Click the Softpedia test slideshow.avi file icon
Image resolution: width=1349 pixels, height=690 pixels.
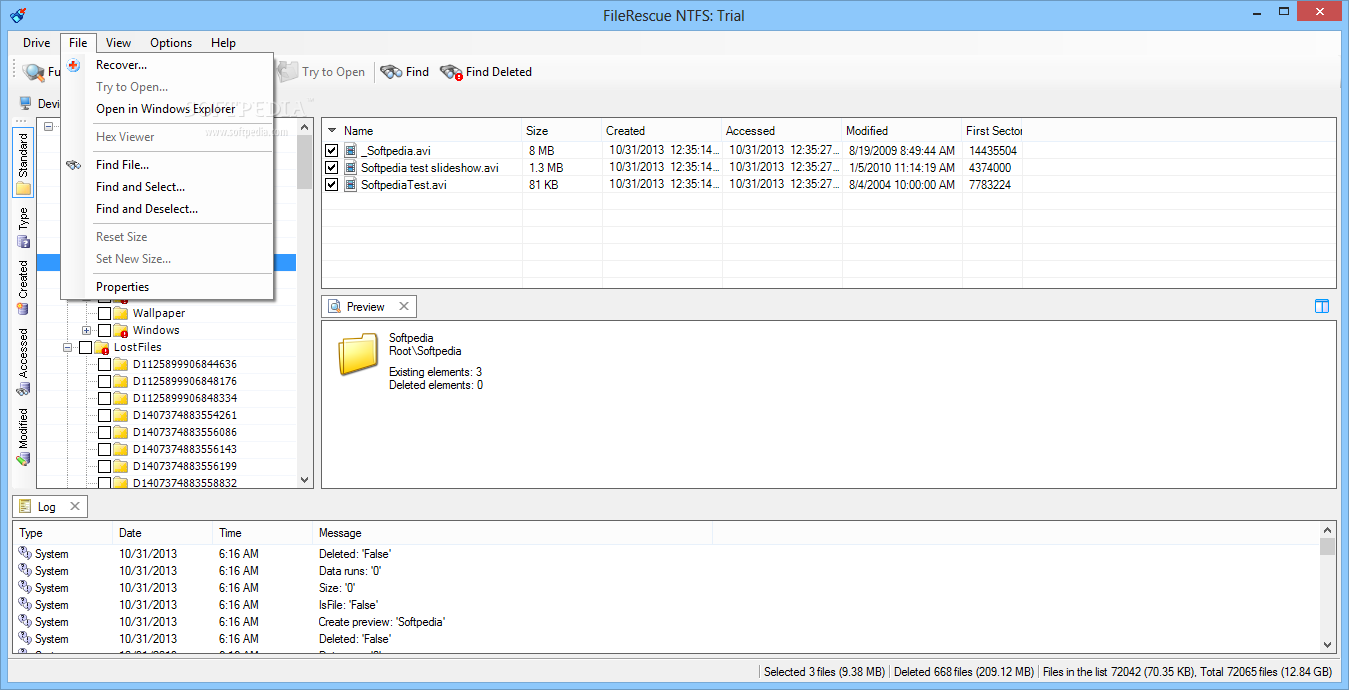point(351,168)
